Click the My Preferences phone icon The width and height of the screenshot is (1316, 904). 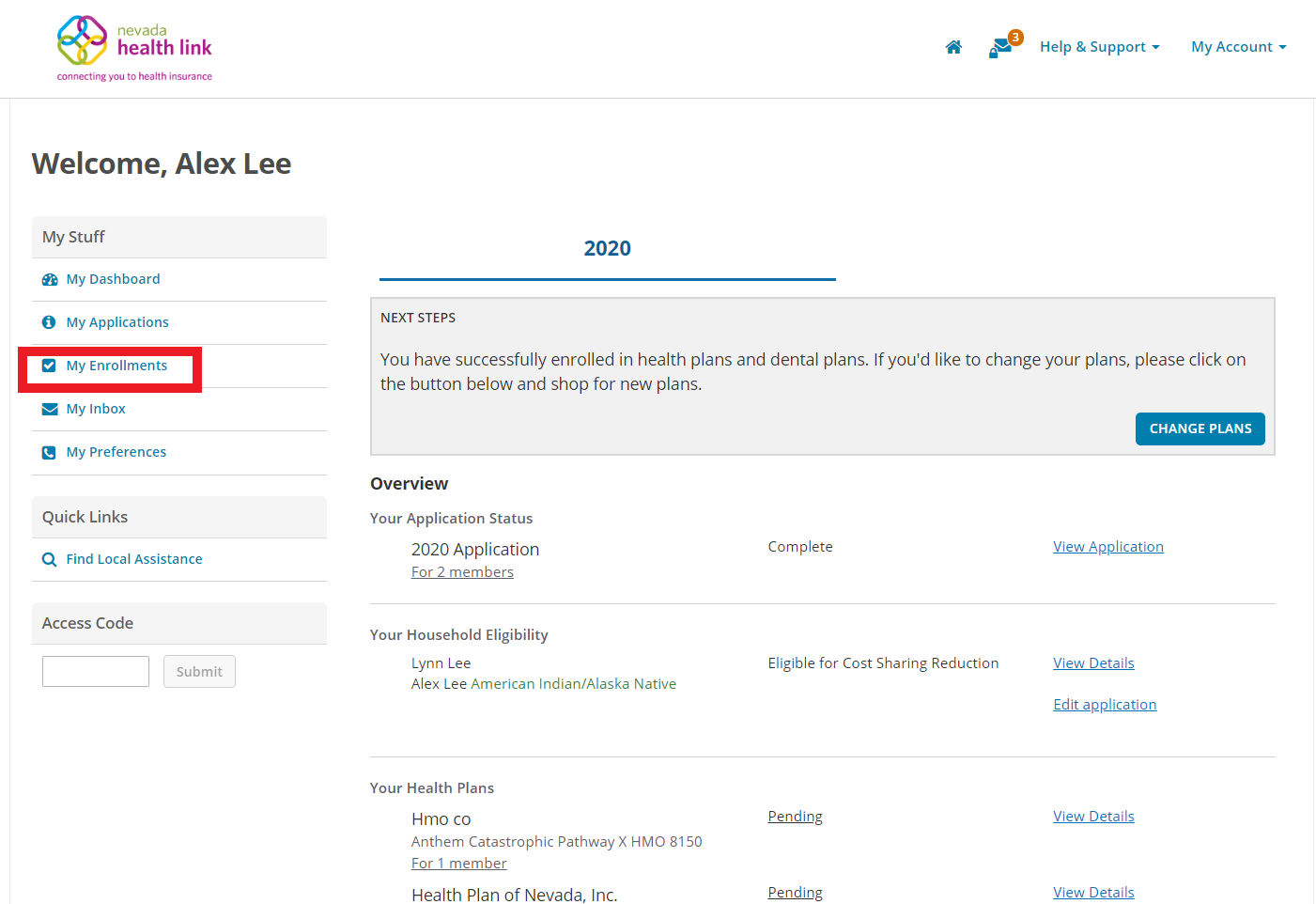click(x=49, y=452)
